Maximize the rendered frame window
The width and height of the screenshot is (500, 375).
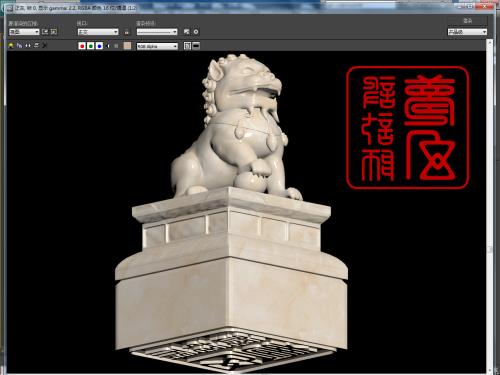[471, 6]
